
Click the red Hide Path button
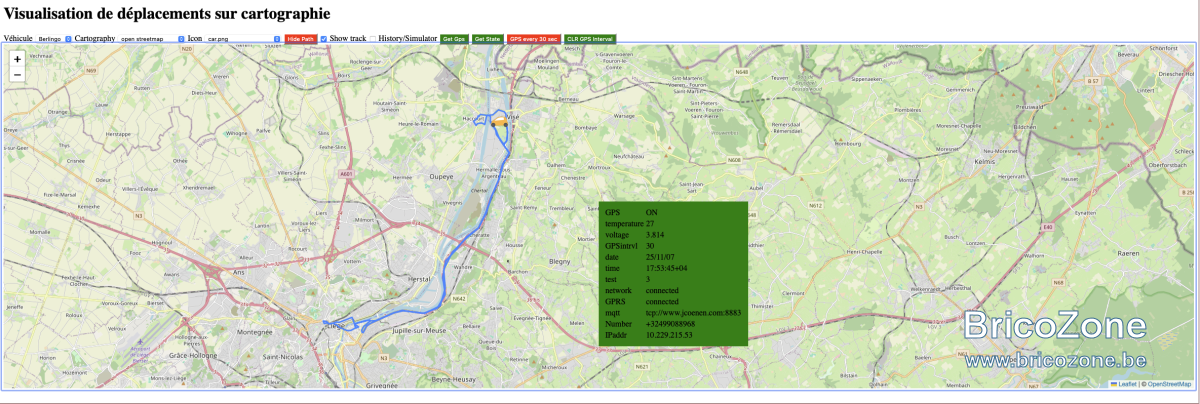300,38
